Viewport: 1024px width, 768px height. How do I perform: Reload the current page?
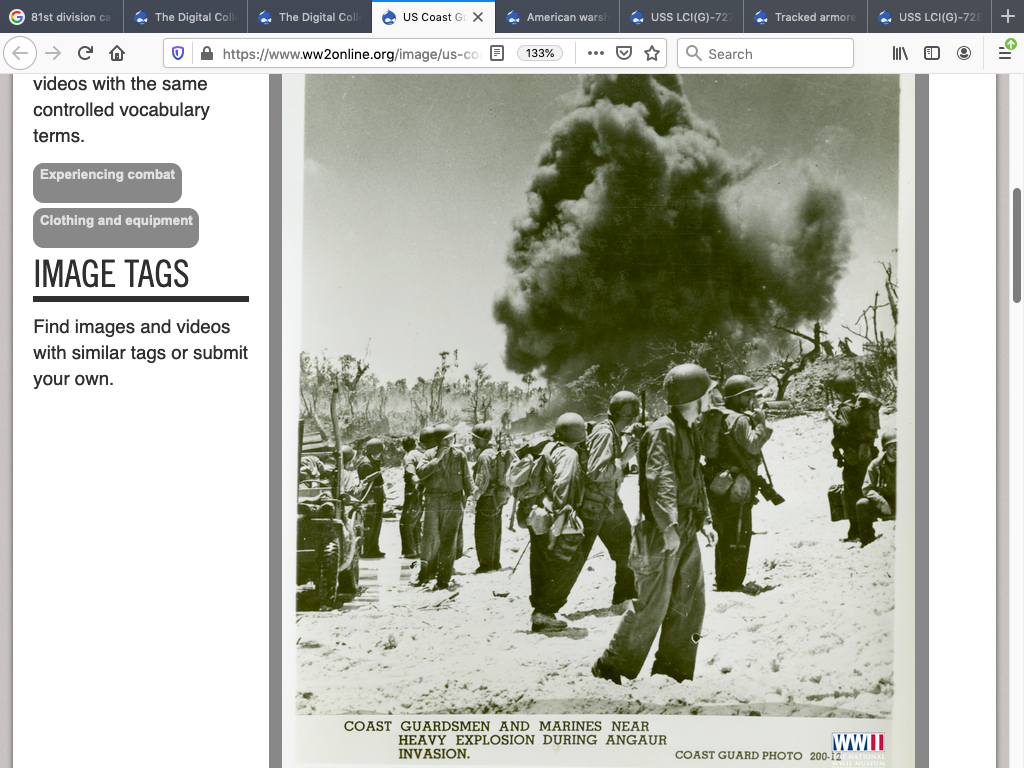(x=85, y=54)
